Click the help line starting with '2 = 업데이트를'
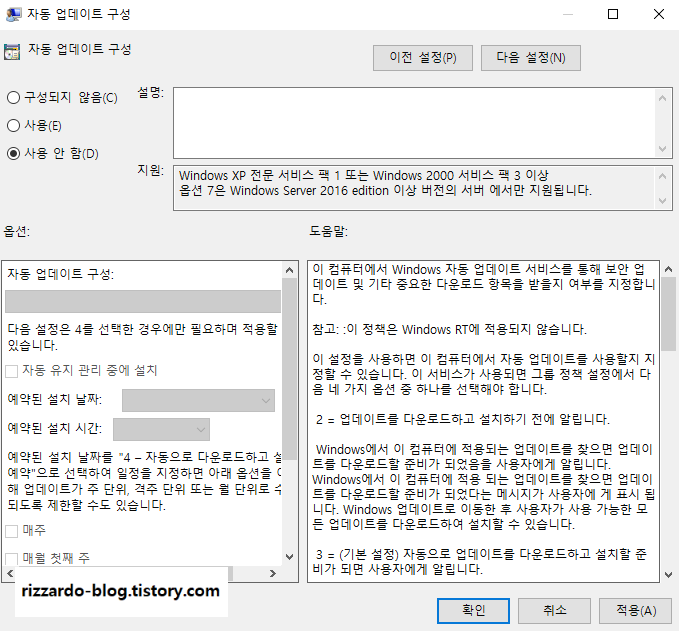 (x=462, y=419)
